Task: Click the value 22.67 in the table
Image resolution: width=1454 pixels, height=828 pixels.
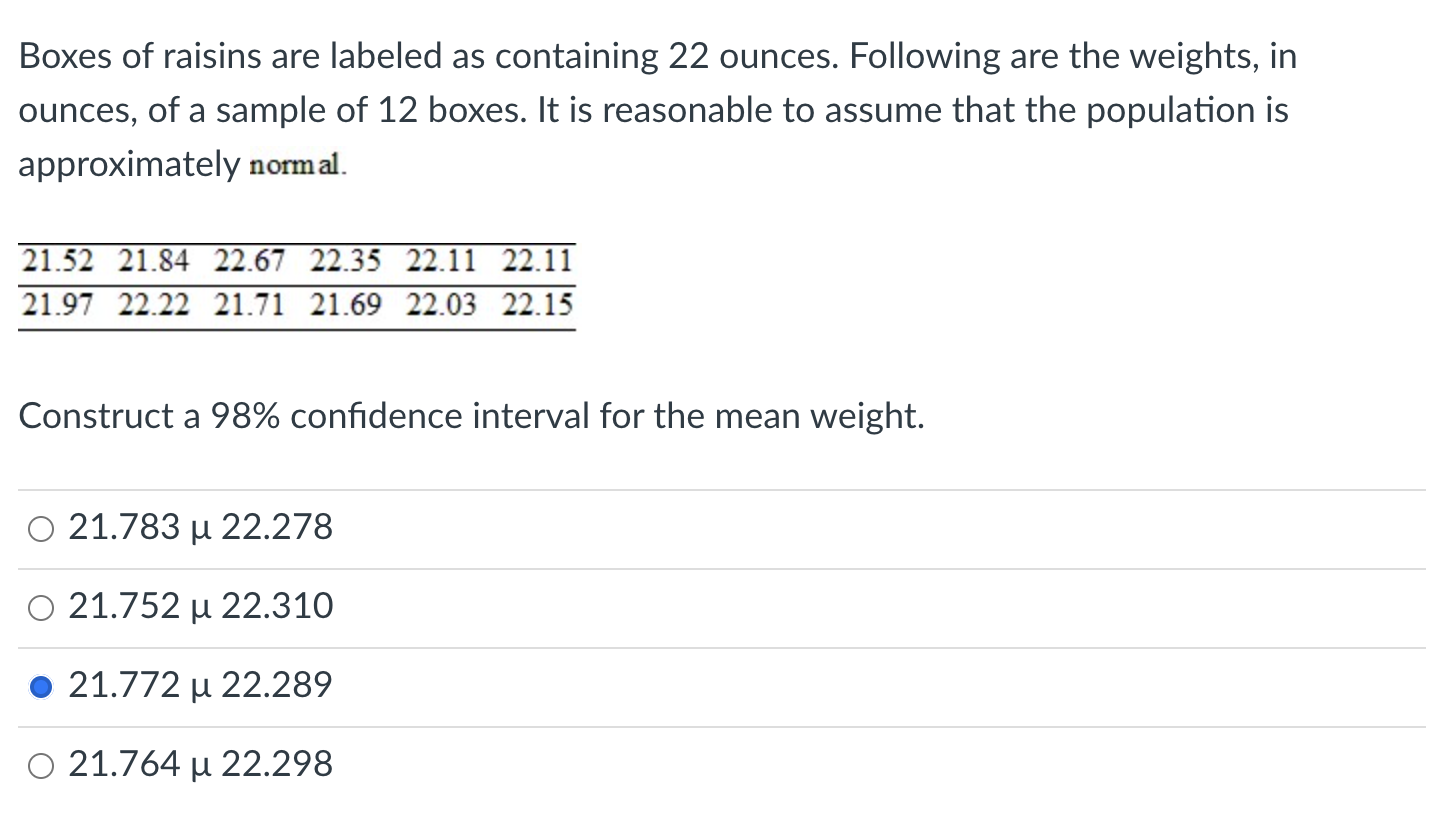Action: (247, 260)
